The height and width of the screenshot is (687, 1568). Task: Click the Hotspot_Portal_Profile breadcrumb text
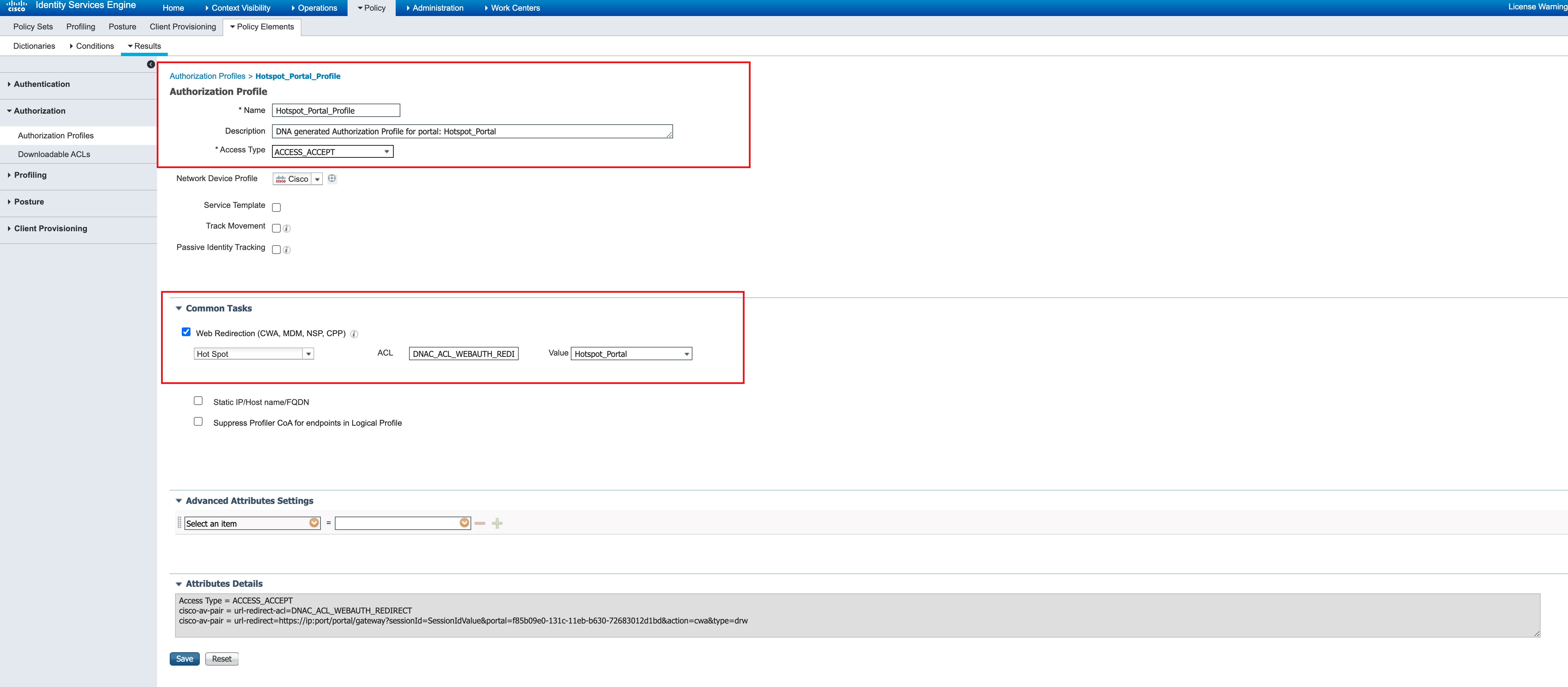298,76
